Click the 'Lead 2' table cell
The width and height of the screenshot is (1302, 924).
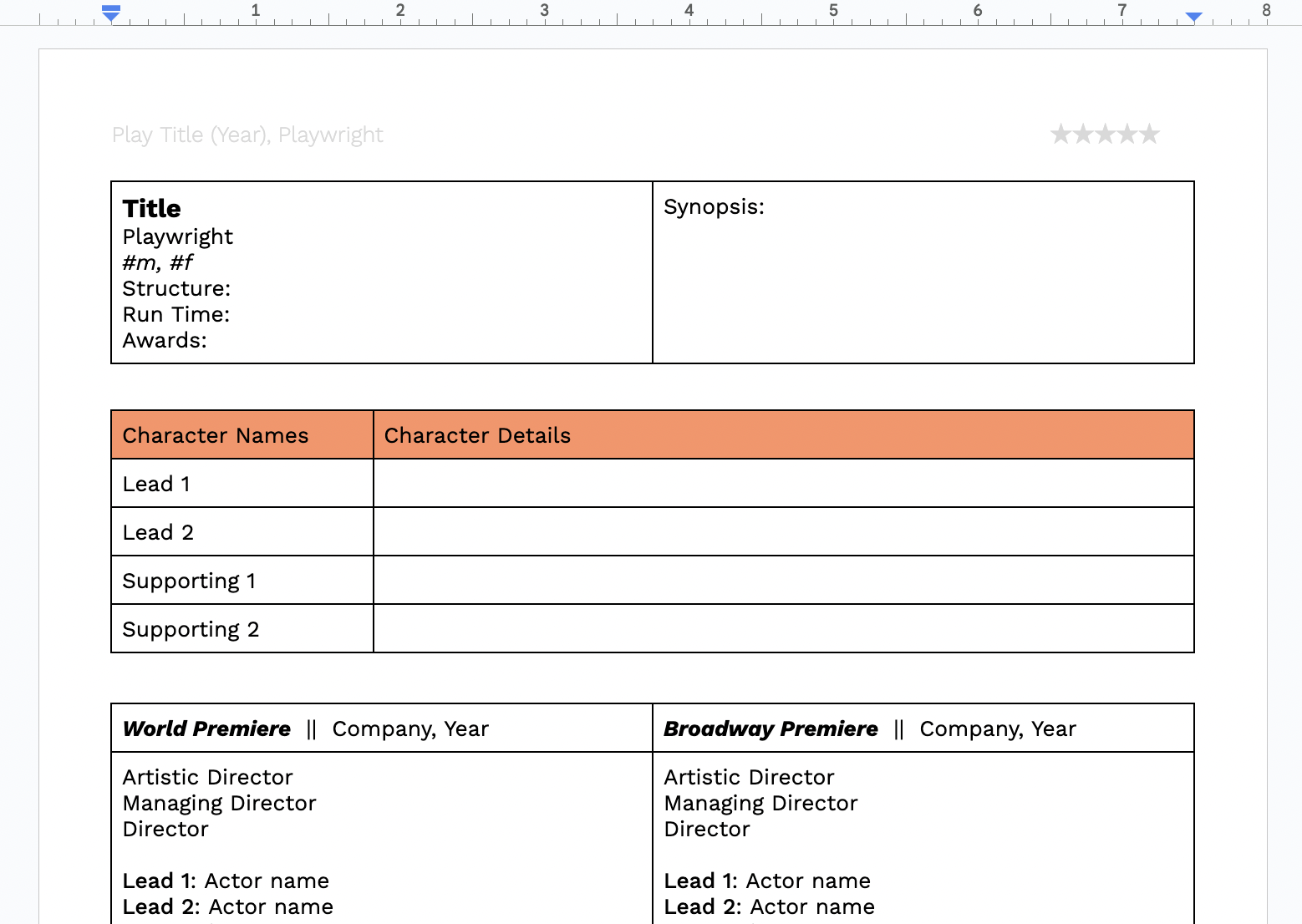tap(242, 532)
